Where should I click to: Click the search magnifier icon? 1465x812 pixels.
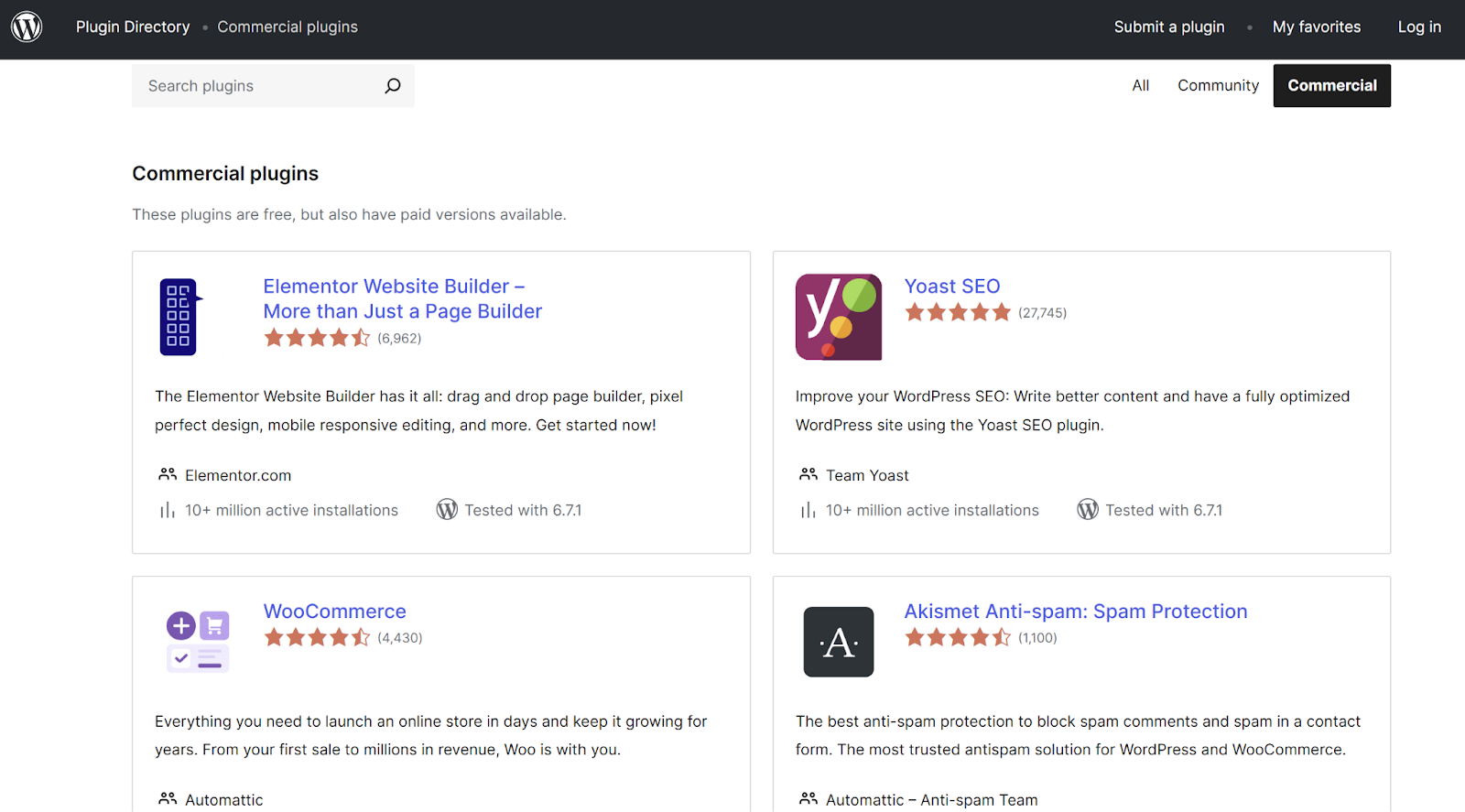click(x=393, y=86)
